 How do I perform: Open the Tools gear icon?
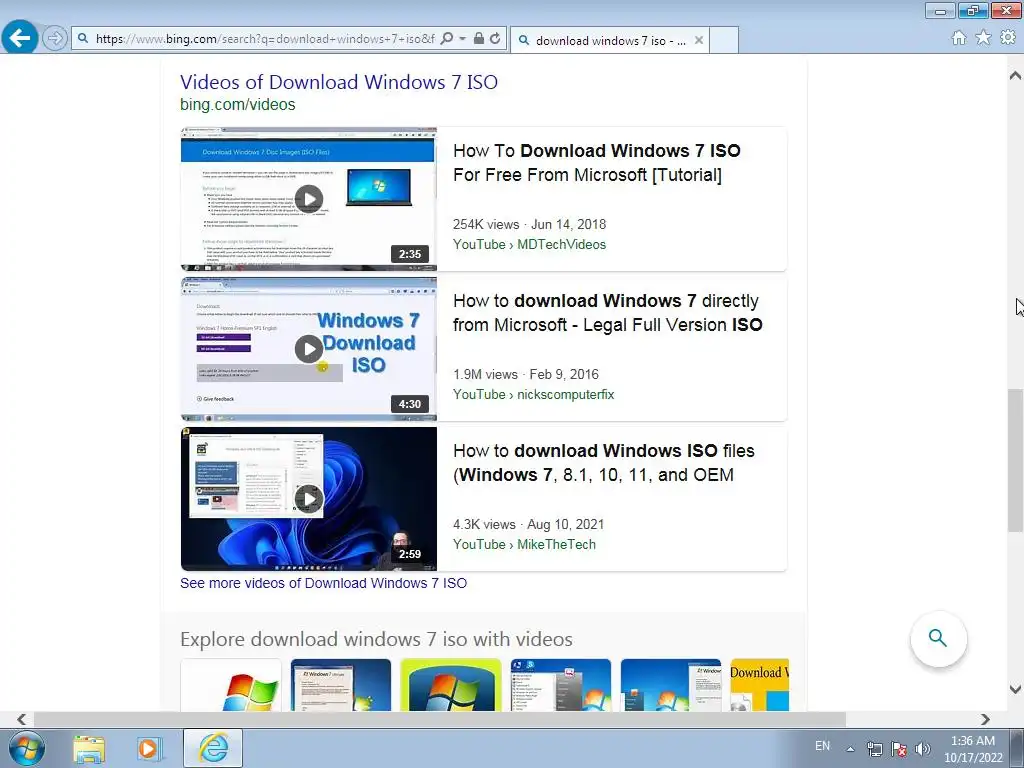pos(1008,38)
